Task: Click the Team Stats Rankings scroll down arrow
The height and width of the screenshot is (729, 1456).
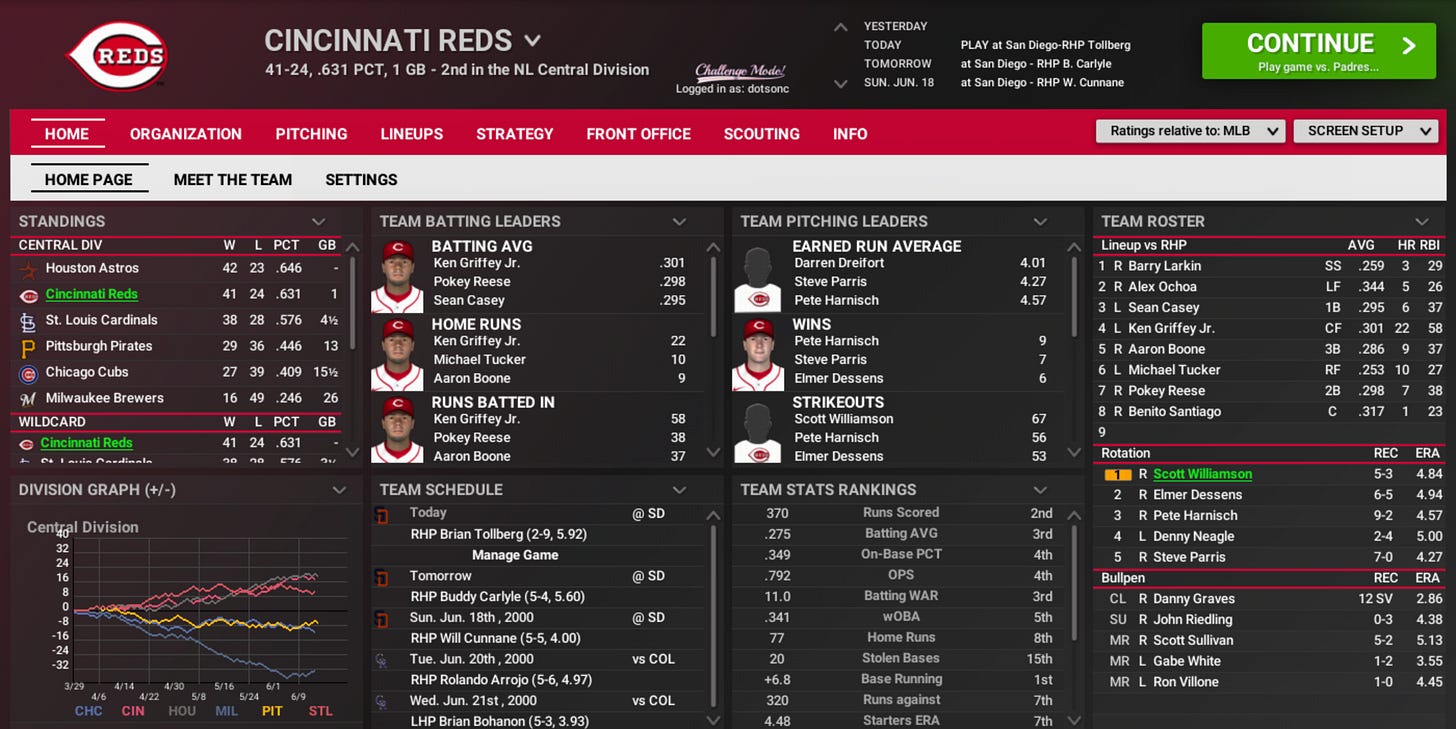Action: [x=1074, y=720]
